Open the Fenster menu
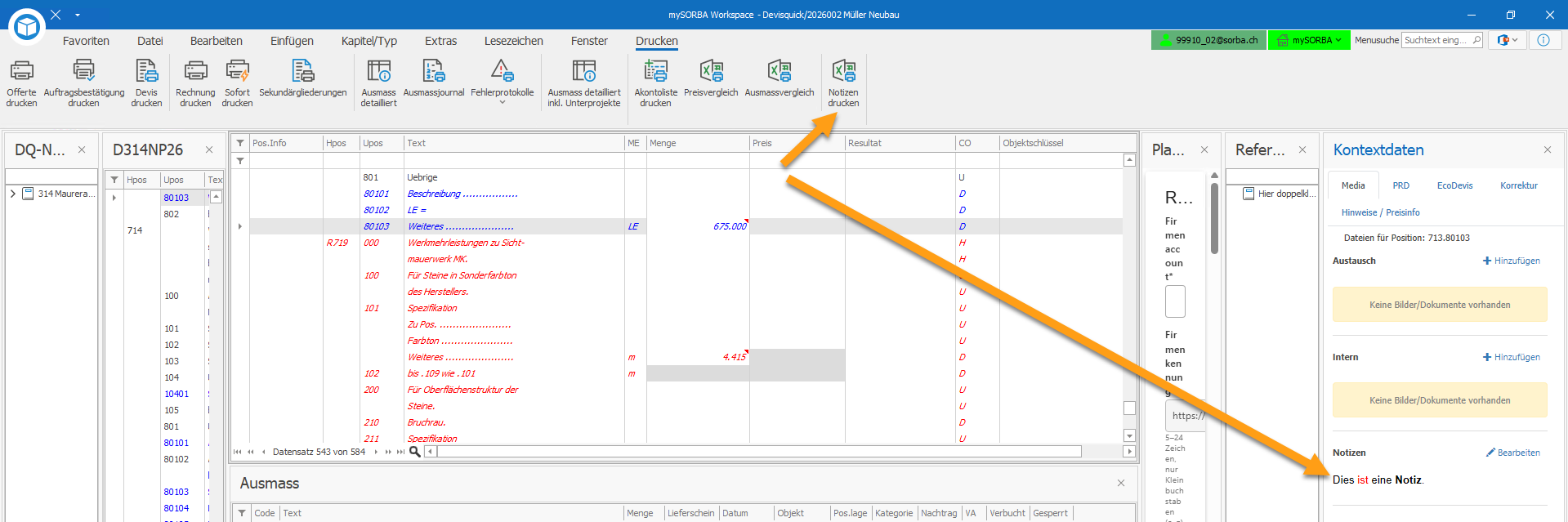 [589, 41]
